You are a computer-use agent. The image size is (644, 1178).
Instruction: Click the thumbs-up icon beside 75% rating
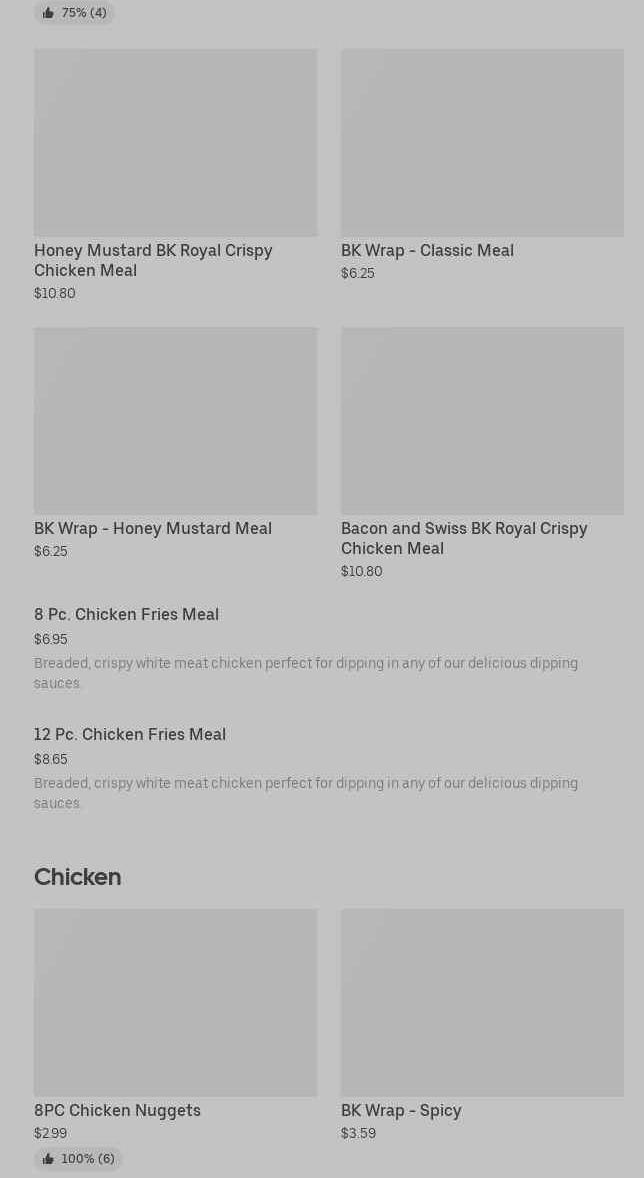48,13
